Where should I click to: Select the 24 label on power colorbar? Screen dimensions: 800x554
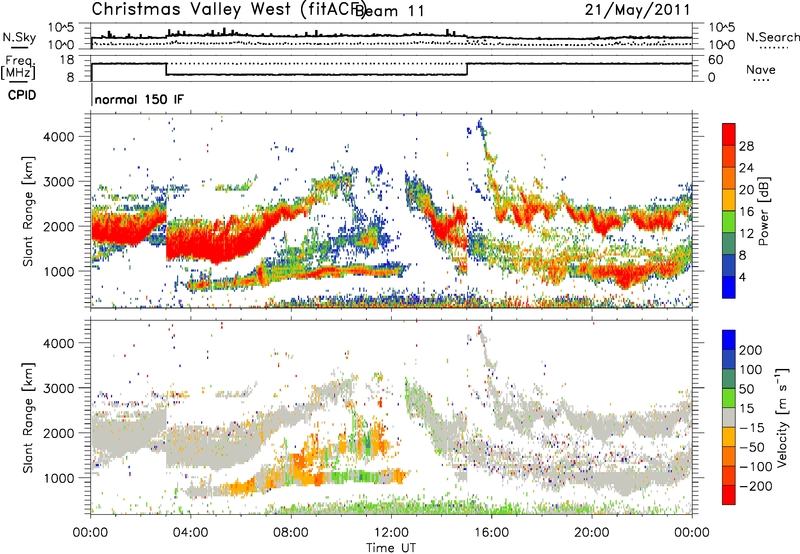coord(746,168)
